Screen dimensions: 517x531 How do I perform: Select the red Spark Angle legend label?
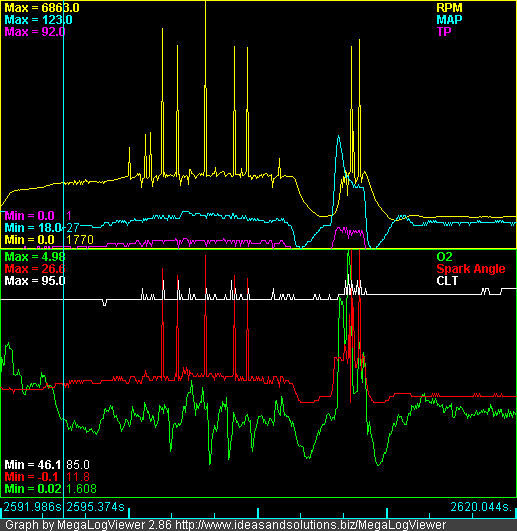(471, 269)
